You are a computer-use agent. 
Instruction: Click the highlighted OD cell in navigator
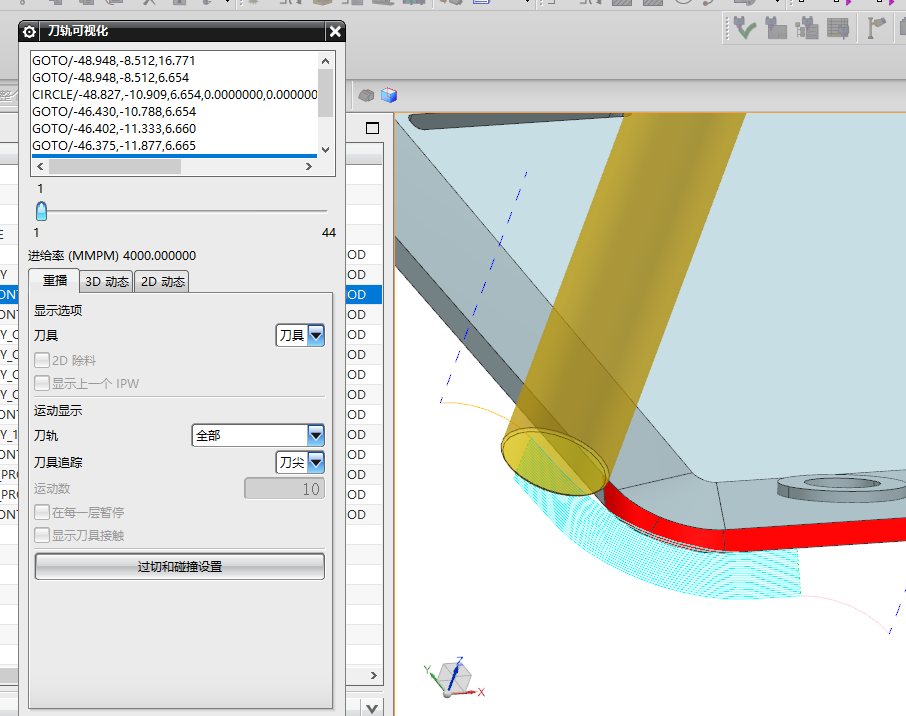tap(364, 295)
